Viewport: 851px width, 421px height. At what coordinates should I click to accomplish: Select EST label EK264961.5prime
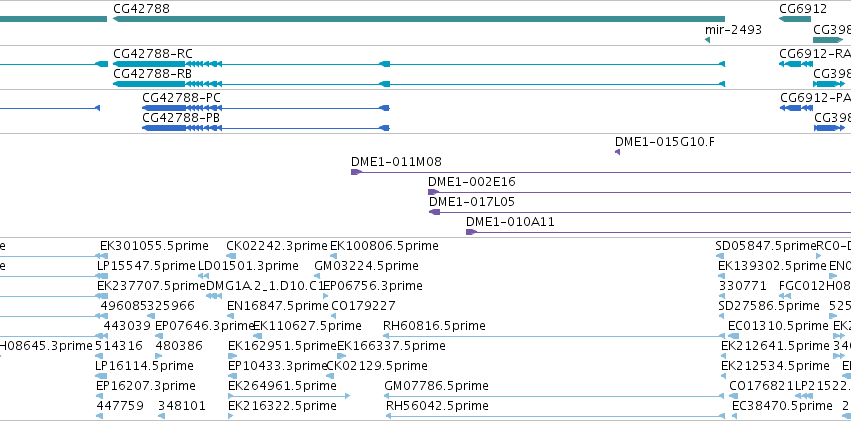click(282, 385)
